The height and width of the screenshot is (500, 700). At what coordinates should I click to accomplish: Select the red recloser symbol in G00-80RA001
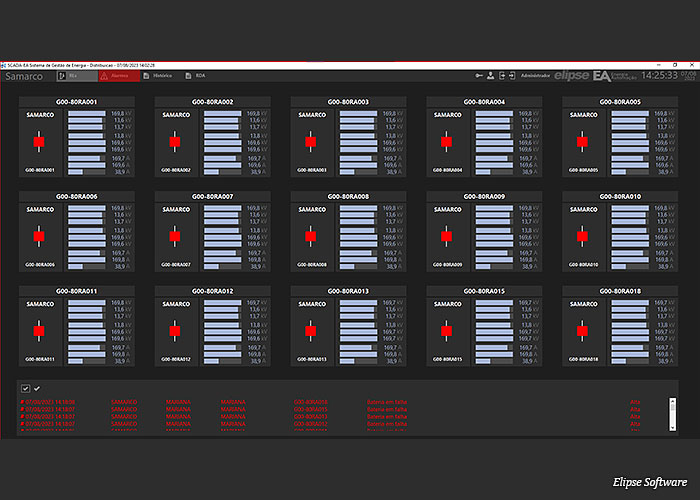(x=39, y=142)
